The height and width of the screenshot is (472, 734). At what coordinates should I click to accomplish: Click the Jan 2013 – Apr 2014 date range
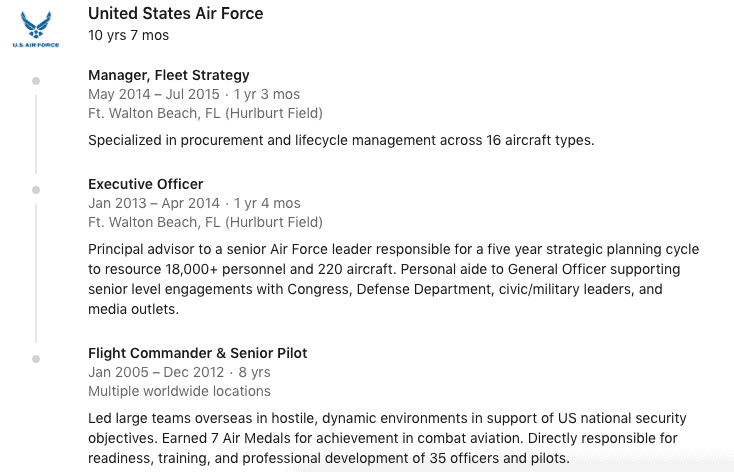154,203
